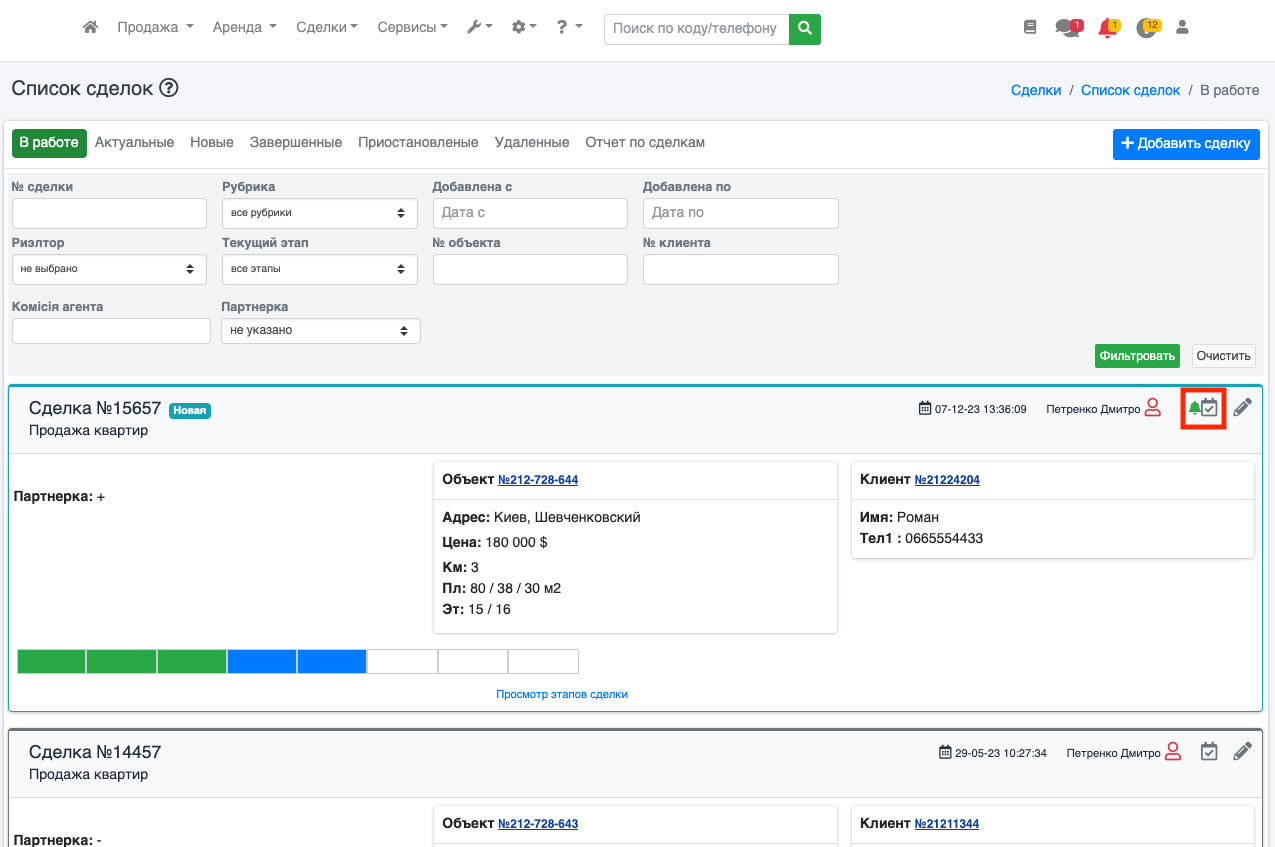Expand the Текущий этап dropdown
Screen dimensions: 1275x847
click(x=319, y=269)
